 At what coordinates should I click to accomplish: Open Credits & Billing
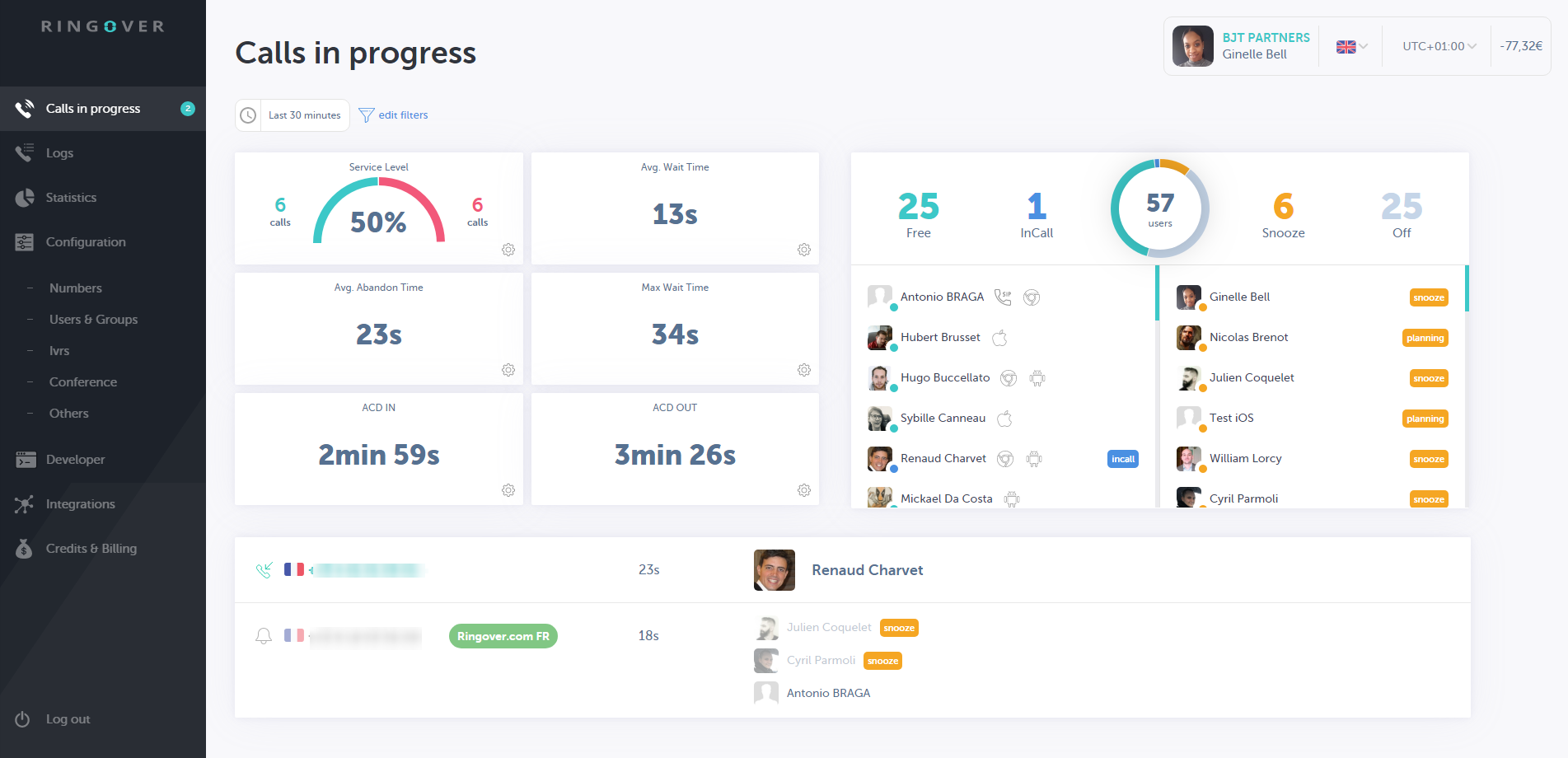tap(91, 548)
